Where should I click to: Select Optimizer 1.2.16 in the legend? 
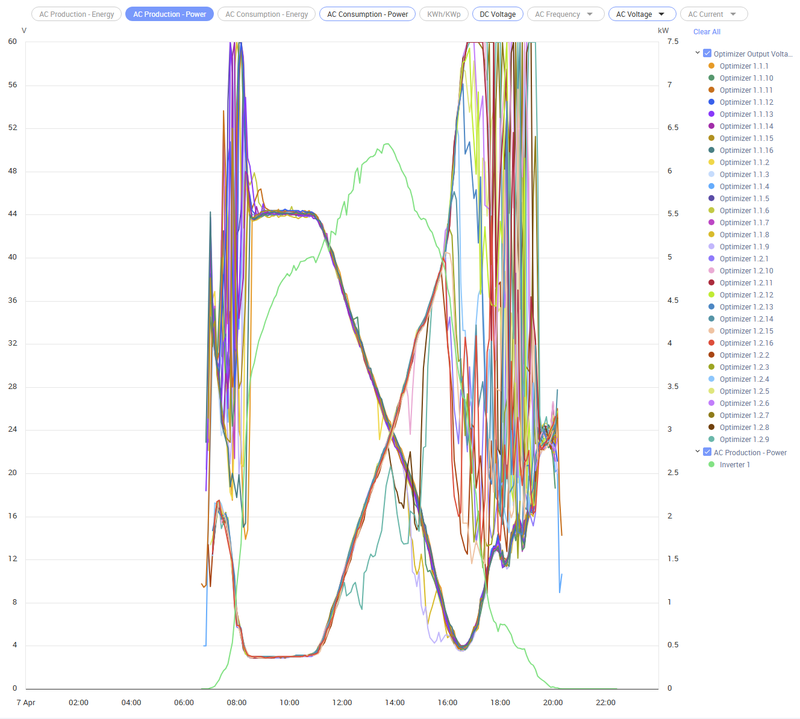746,343
